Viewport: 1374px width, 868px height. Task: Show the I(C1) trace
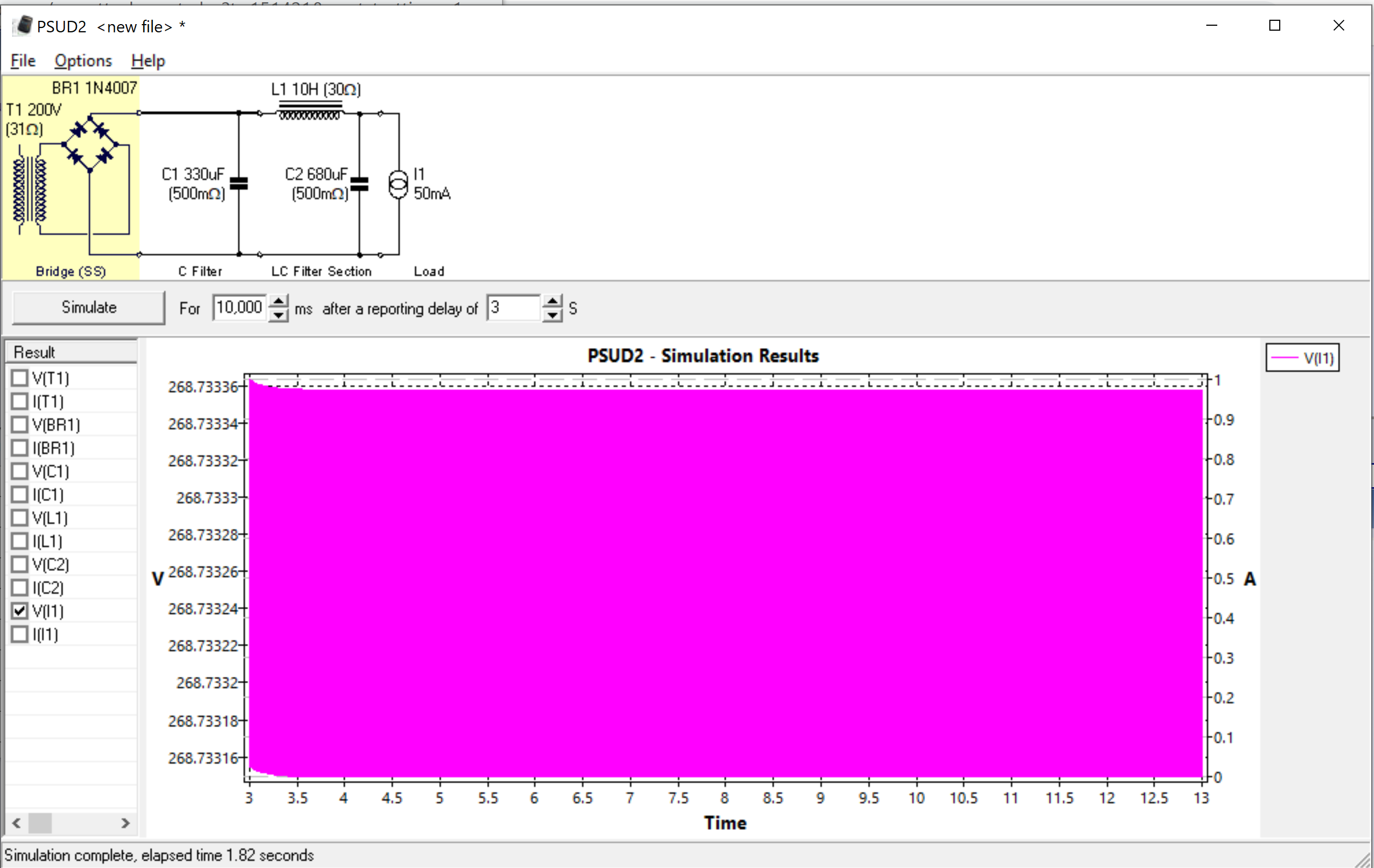(x=20, y=494)
